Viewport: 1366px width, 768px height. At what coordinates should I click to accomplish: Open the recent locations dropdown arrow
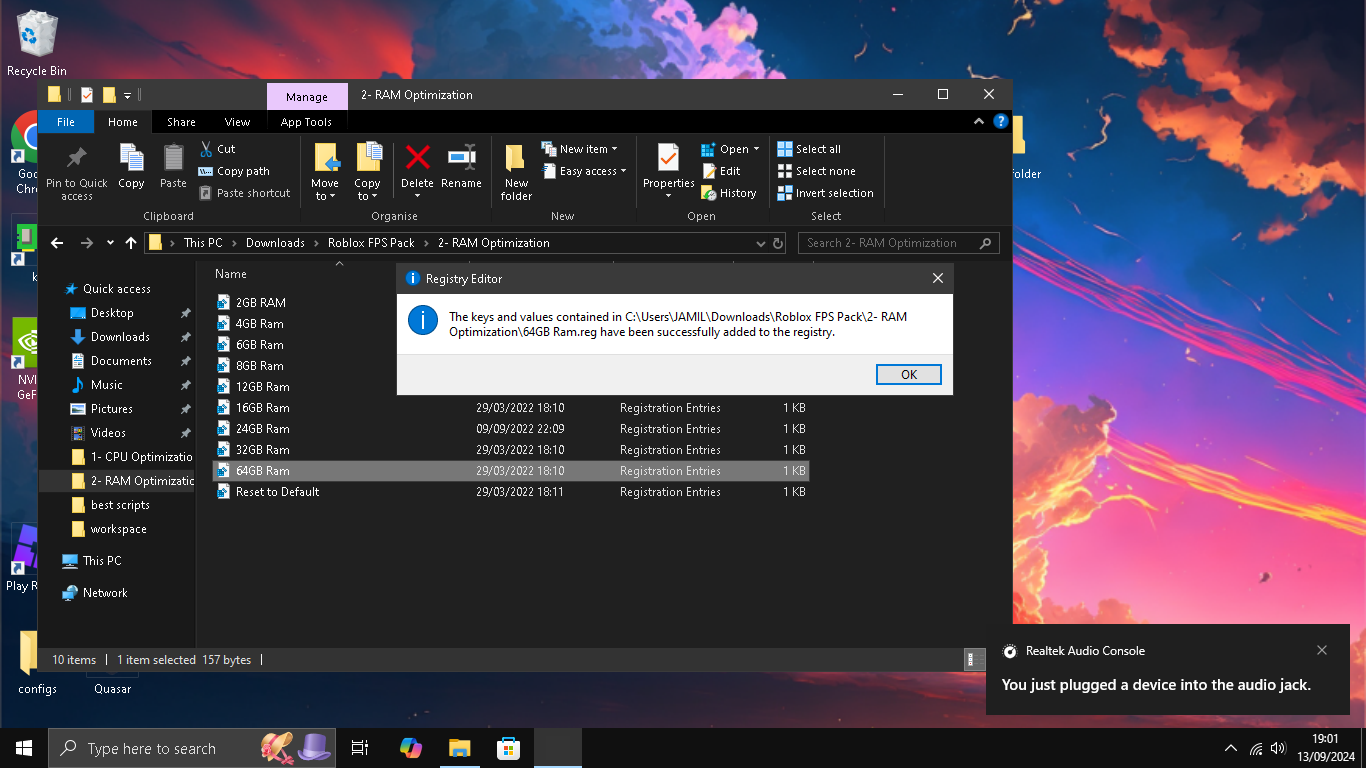[x=109, y=243]
